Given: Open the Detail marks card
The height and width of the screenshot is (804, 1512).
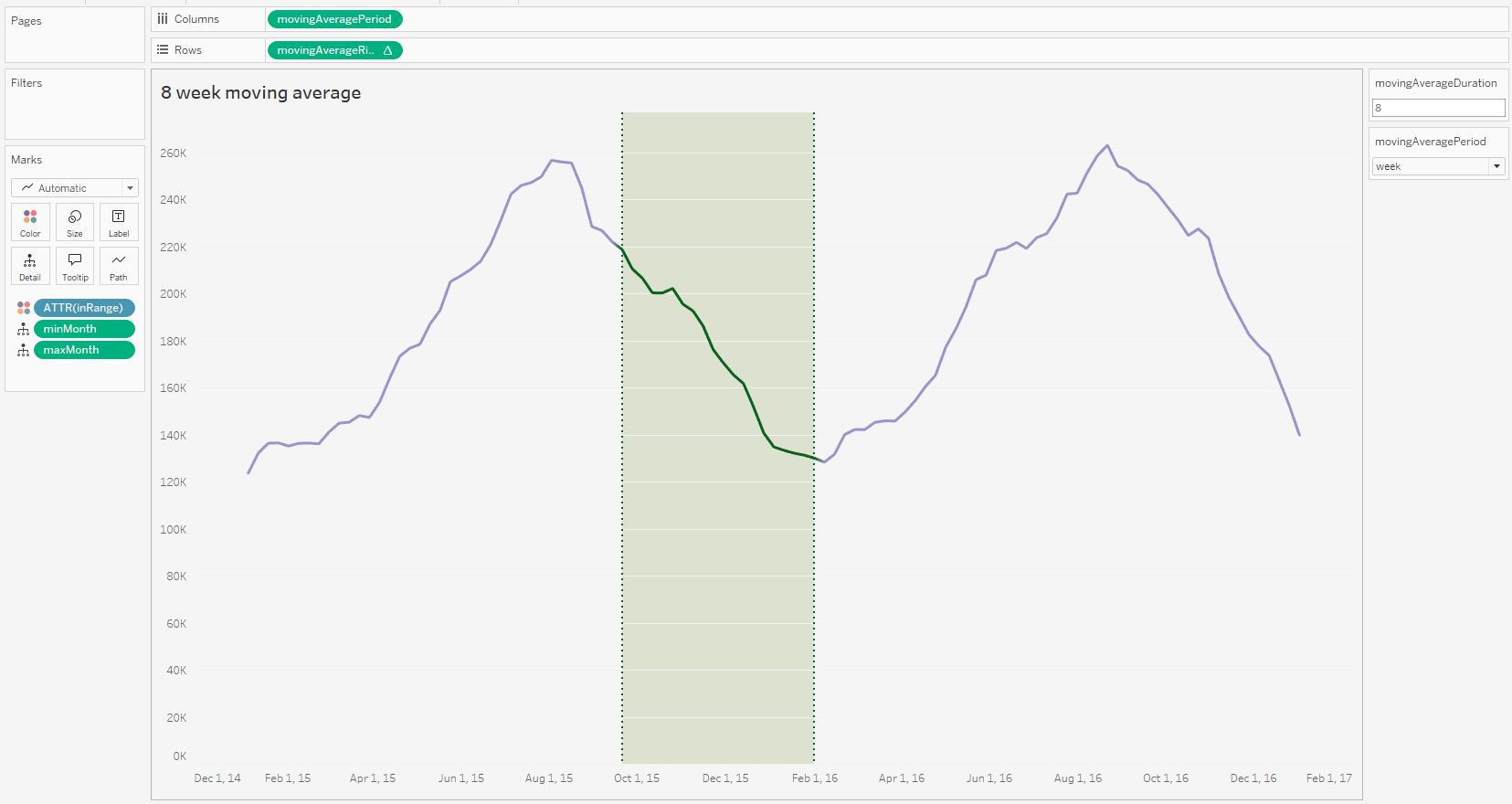Looking at the screenshot, I should coord(30,266).
